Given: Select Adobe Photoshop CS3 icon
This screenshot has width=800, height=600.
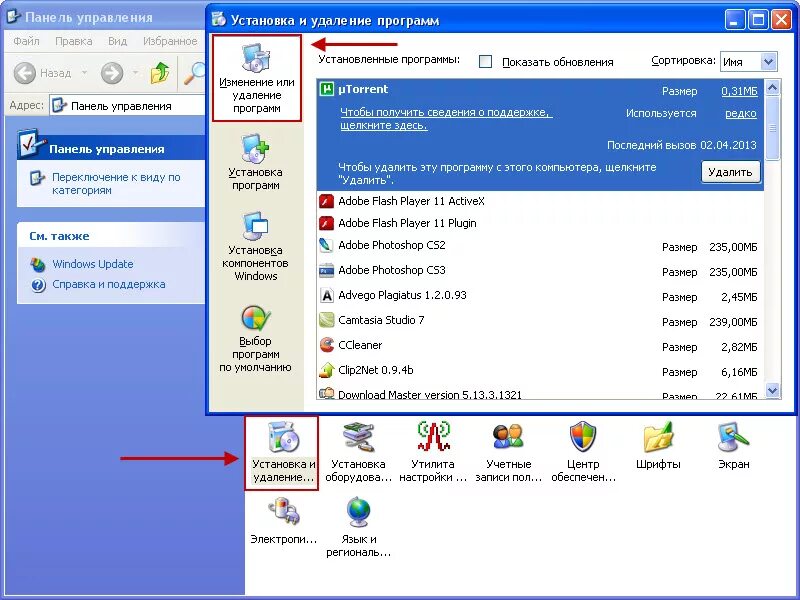Looking at the screenshot, I should 326,270.
